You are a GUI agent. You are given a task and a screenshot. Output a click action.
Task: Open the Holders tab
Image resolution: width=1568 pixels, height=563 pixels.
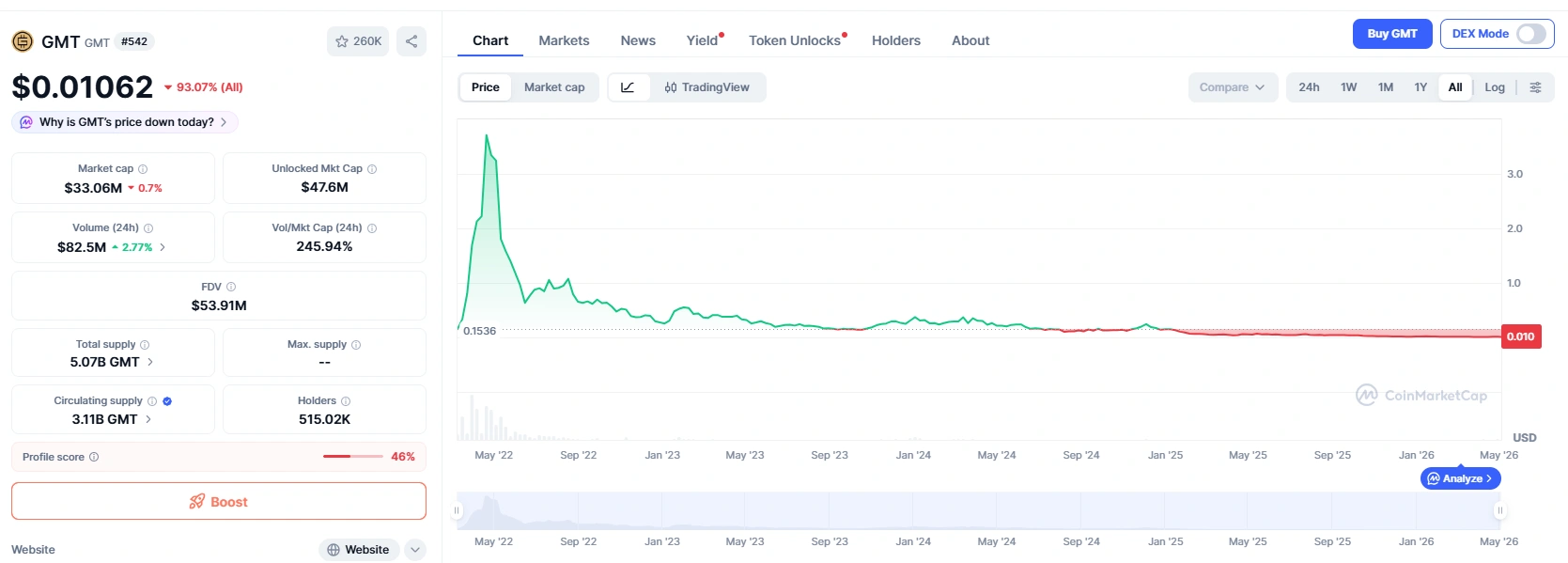[x=896, y=40]
